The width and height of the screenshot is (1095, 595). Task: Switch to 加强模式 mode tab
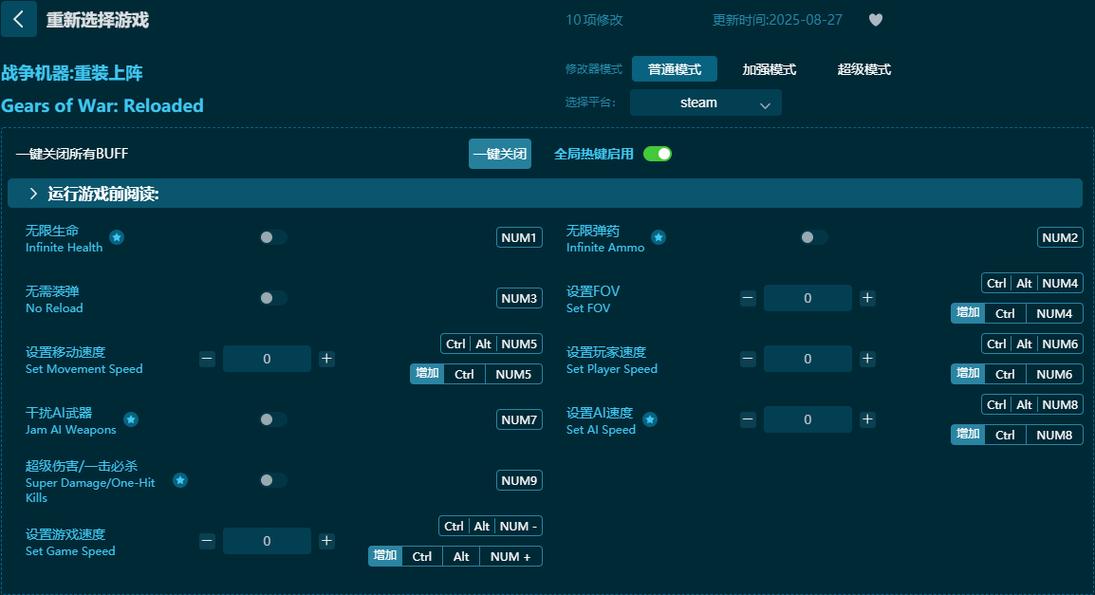(769, 69)
